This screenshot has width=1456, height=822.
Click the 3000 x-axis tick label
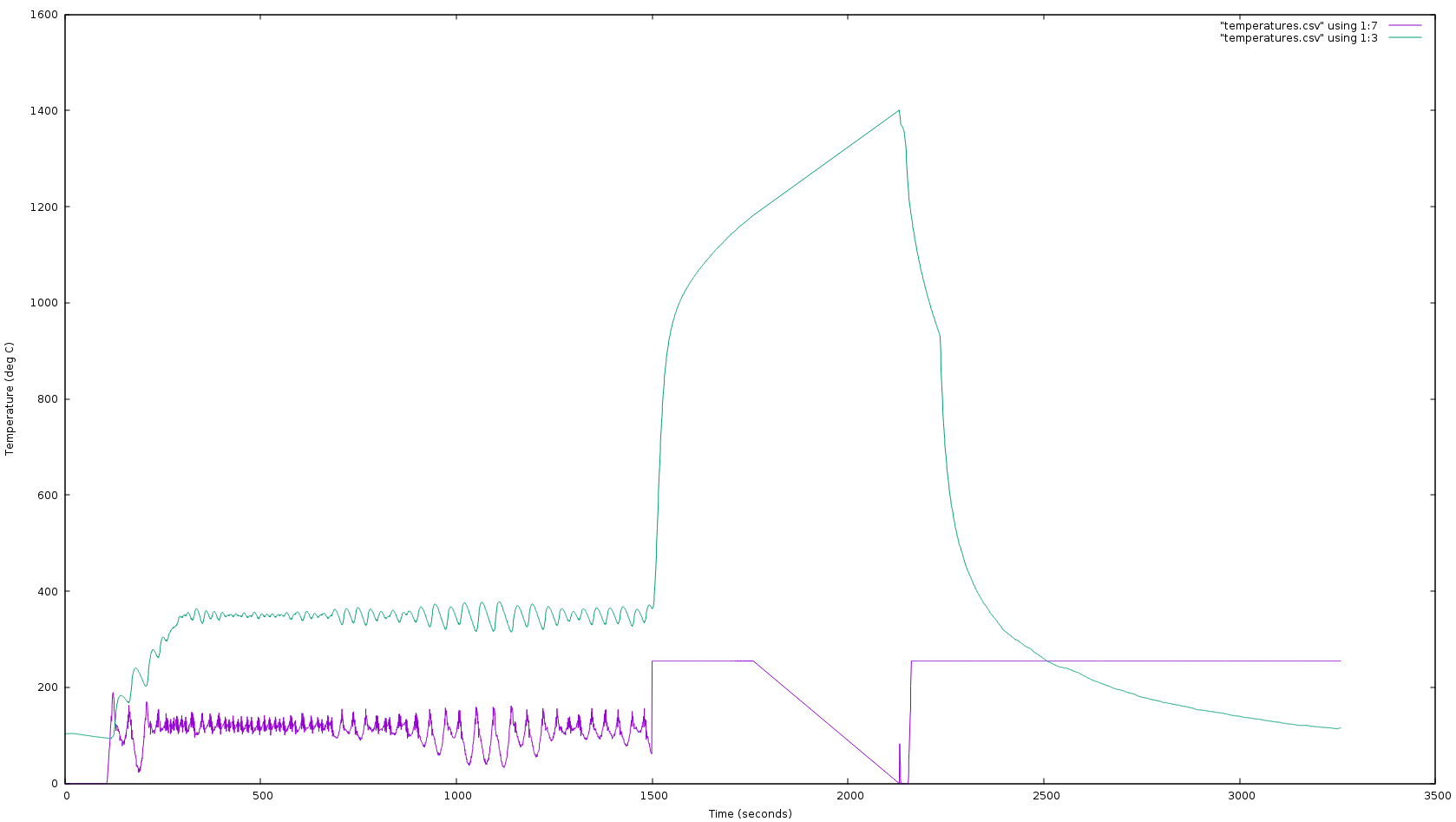[x=1241, y=796]
